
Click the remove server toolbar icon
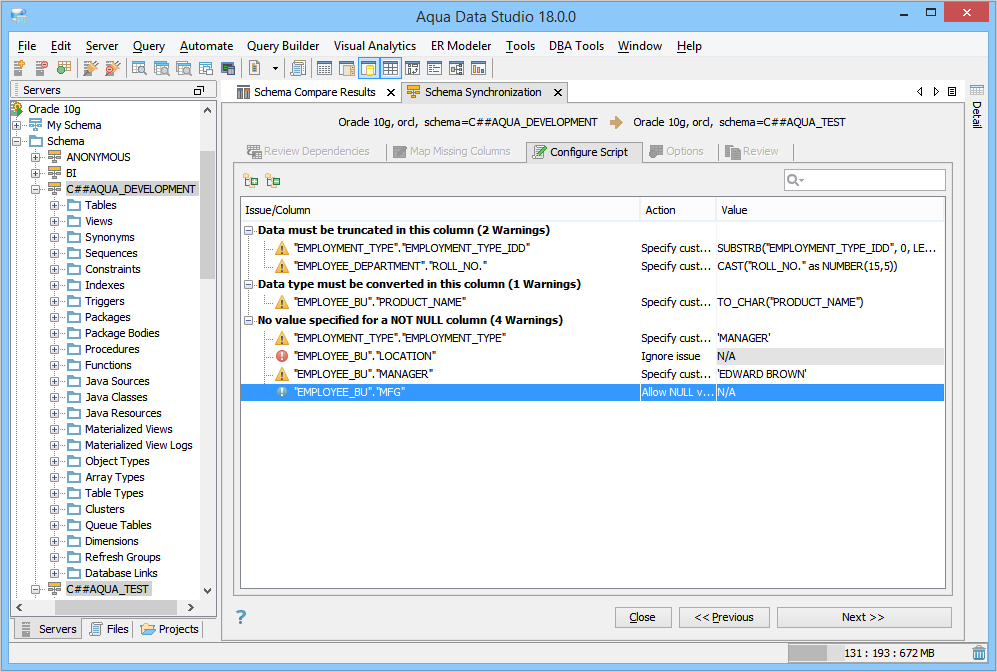pyautogui.click(x=41, y=68)
